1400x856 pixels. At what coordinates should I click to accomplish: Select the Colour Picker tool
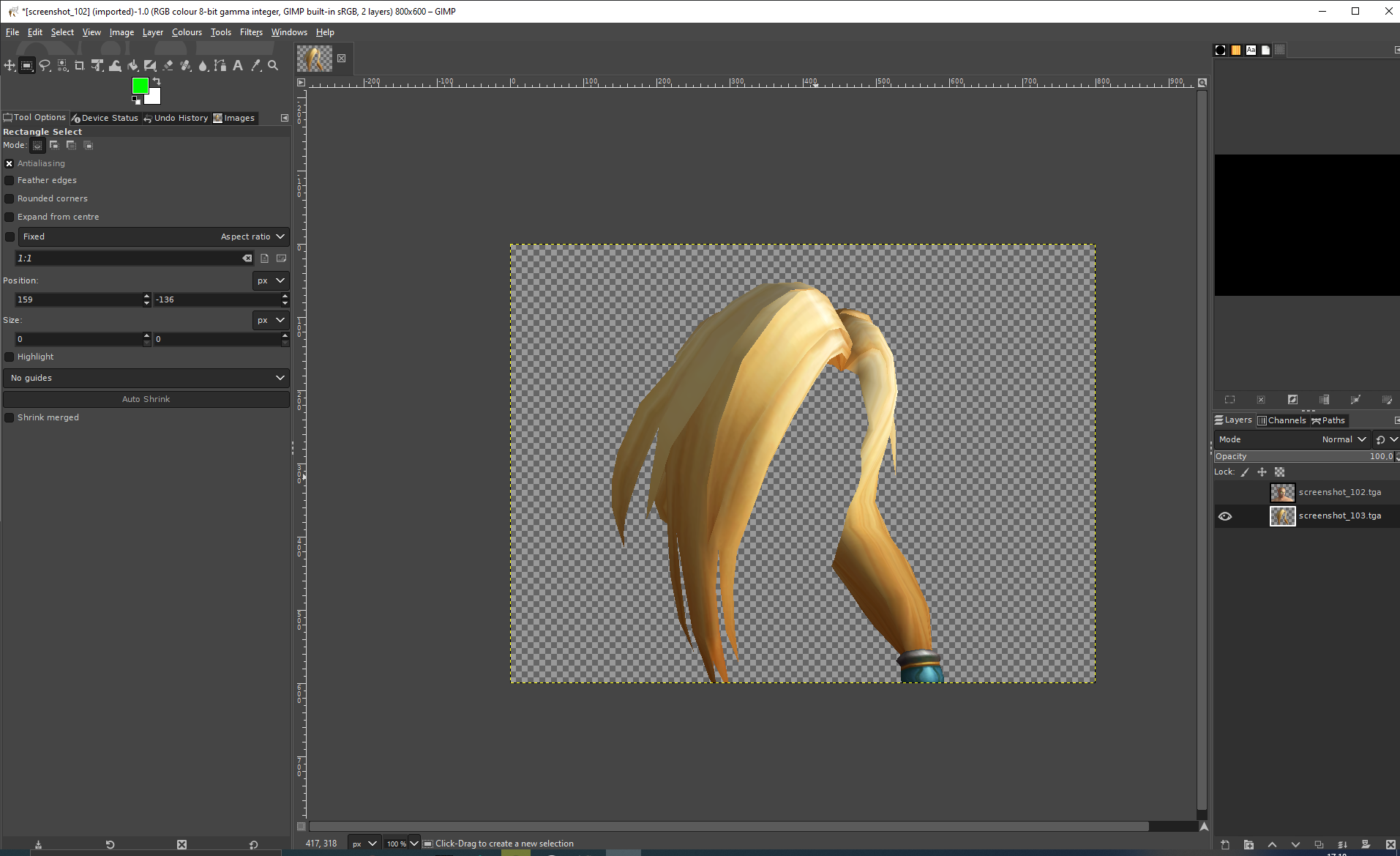255,66
